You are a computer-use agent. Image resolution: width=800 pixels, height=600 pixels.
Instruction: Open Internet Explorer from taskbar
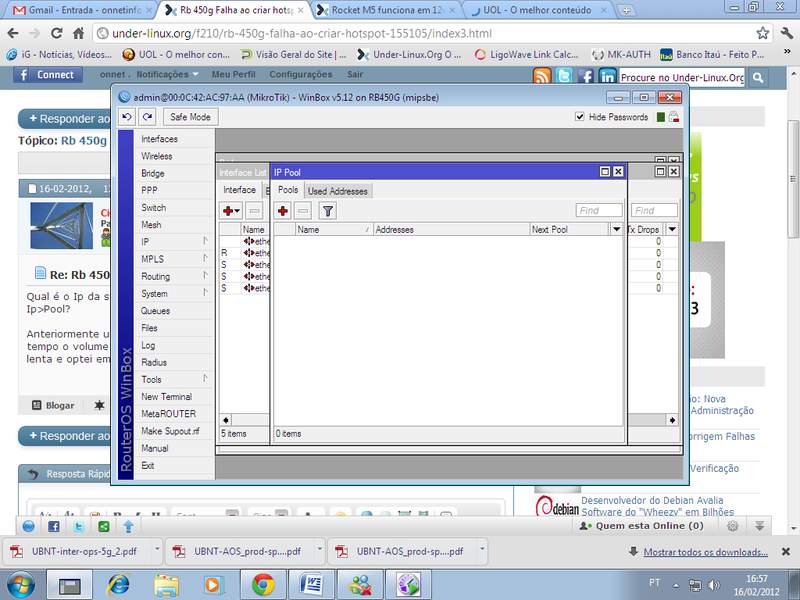click(118, 585)
